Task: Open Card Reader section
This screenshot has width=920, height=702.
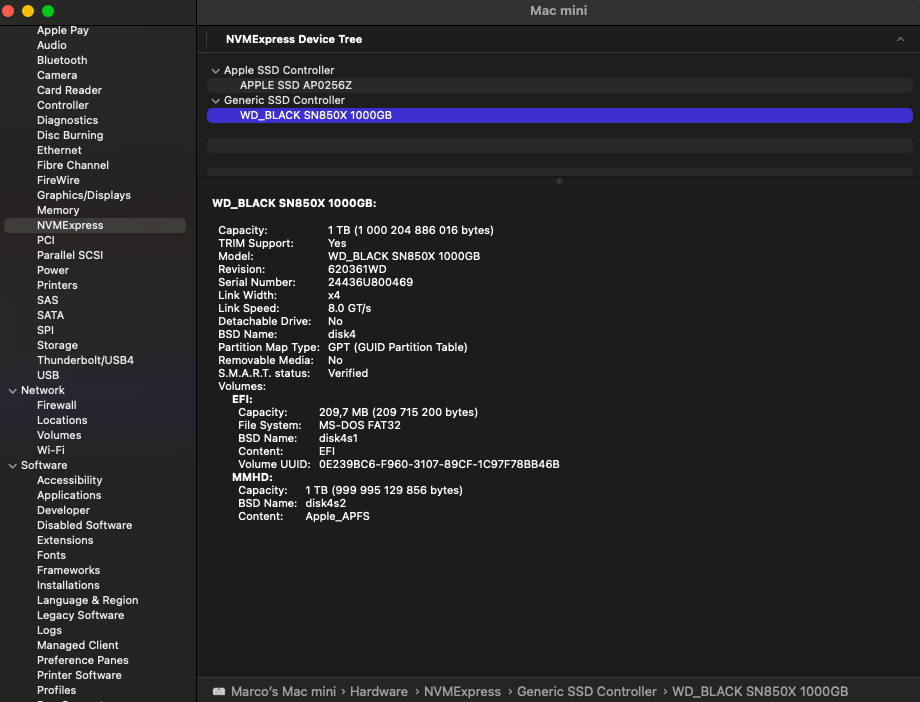Action: point(69,90)
